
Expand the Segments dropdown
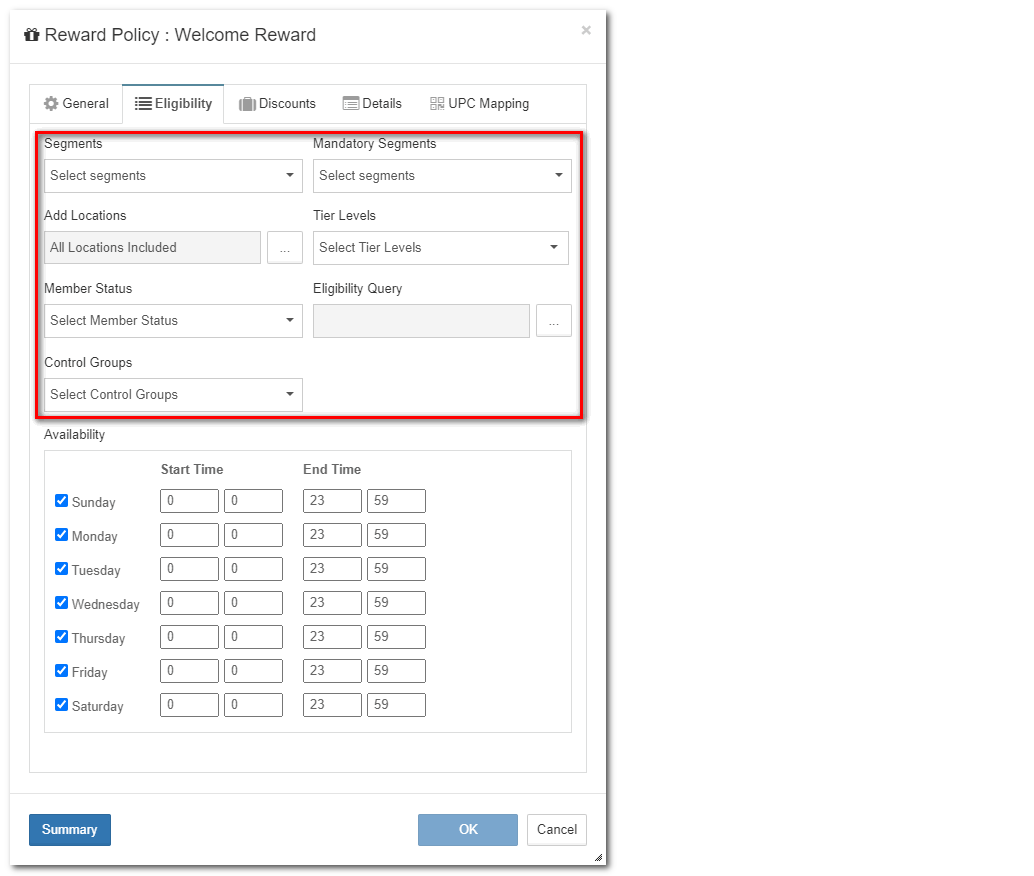[173, 176]
